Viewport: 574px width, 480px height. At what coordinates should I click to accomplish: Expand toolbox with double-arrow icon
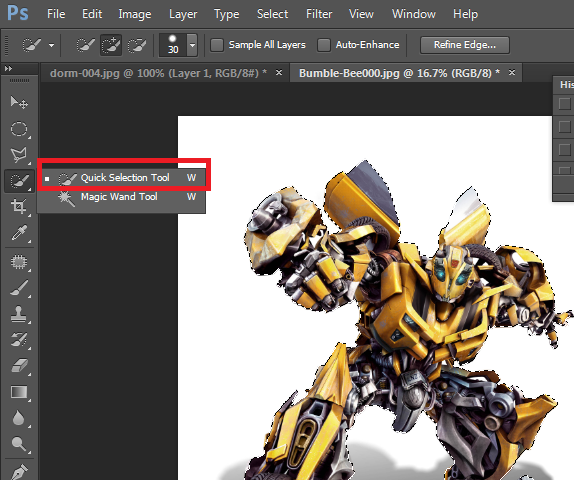(8, 68)
